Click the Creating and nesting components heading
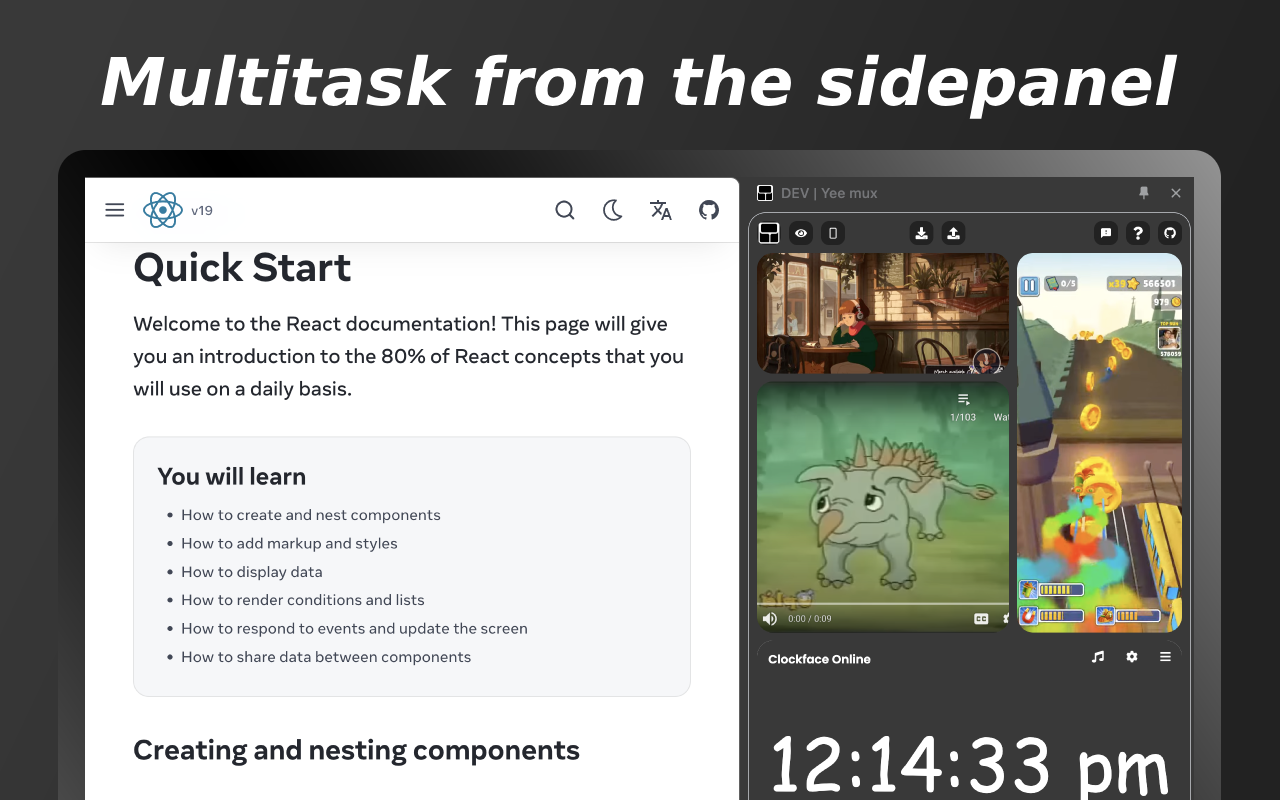The height and width of the screenshot is (800, 1280). [x=356, y=750]
